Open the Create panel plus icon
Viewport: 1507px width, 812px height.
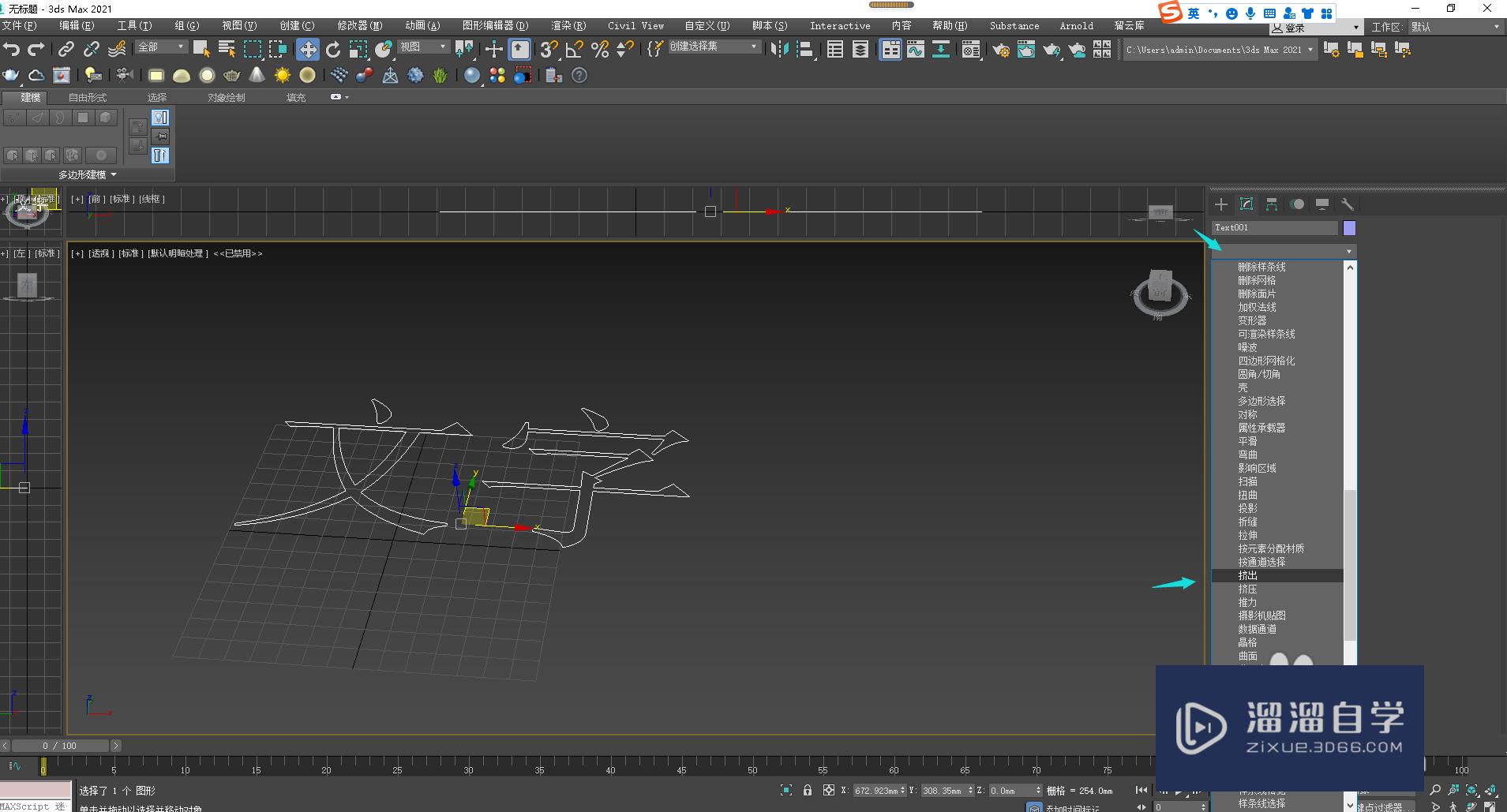(1221, 204)
